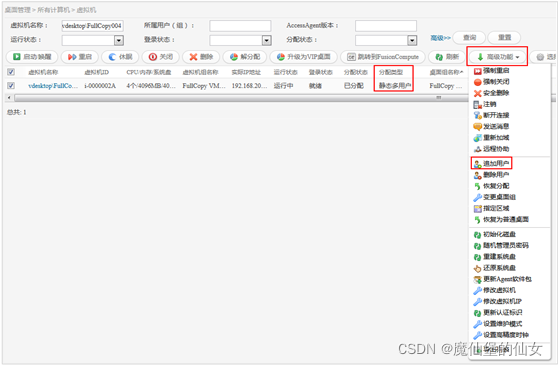The width and height of the screenshot is (558, 365).
Task: Choose 强制关闭 force shutdown in menu
Action: pos(491,82)
